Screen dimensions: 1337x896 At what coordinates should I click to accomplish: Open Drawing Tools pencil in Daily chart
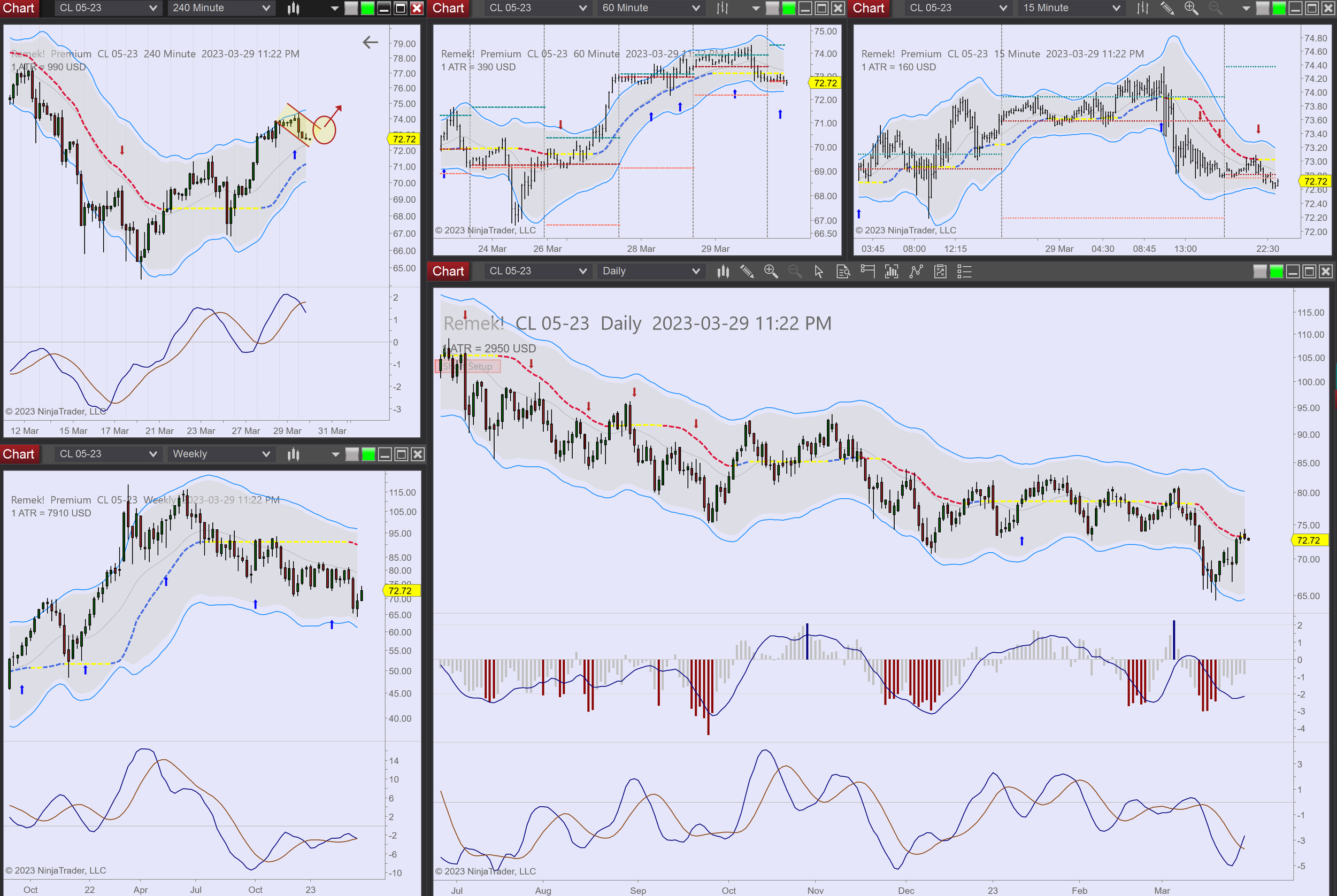(747, 272)
